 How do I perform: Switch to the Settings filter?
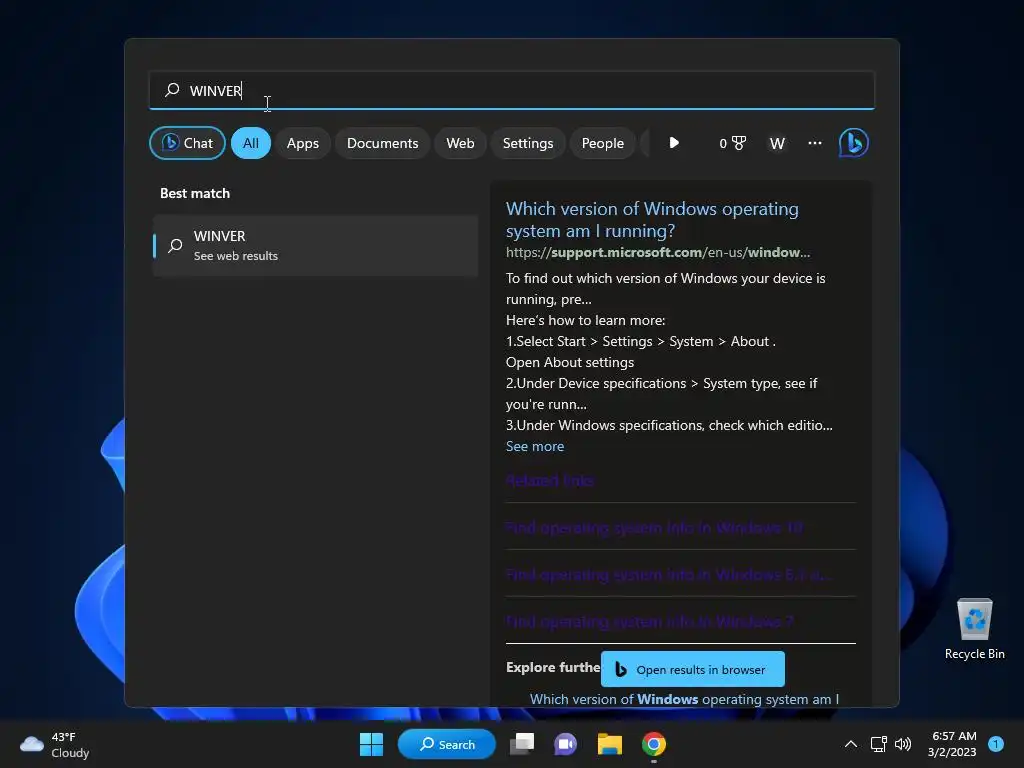528,143
